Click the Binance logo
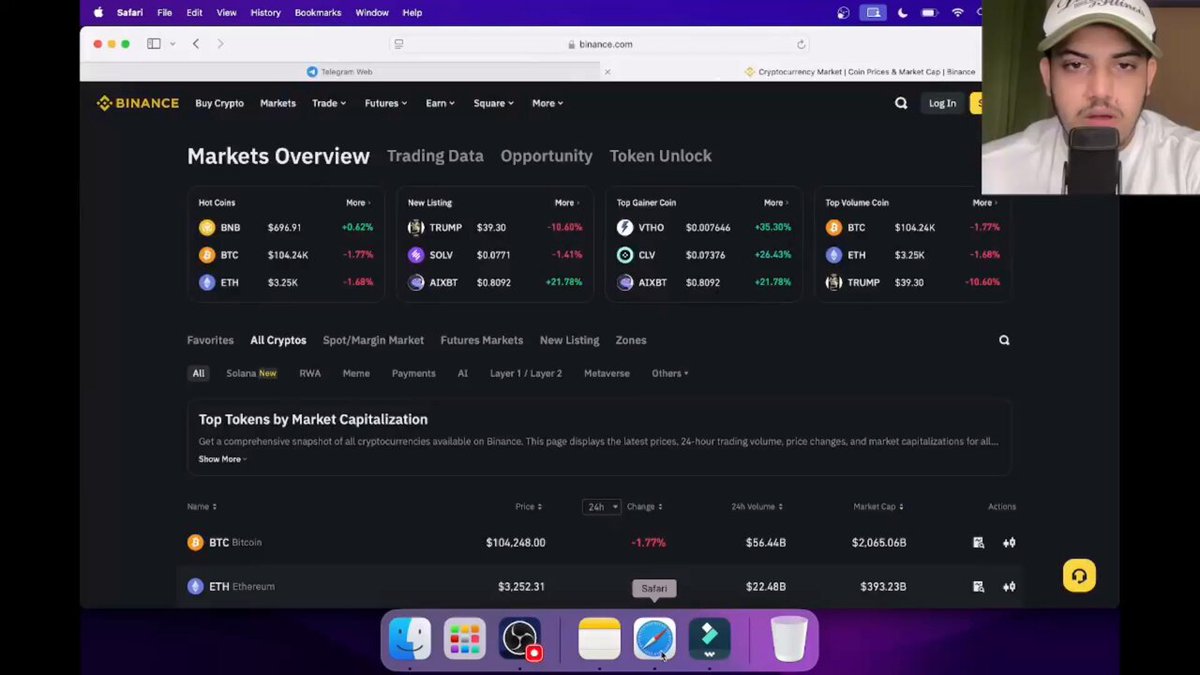 point(137,103)
